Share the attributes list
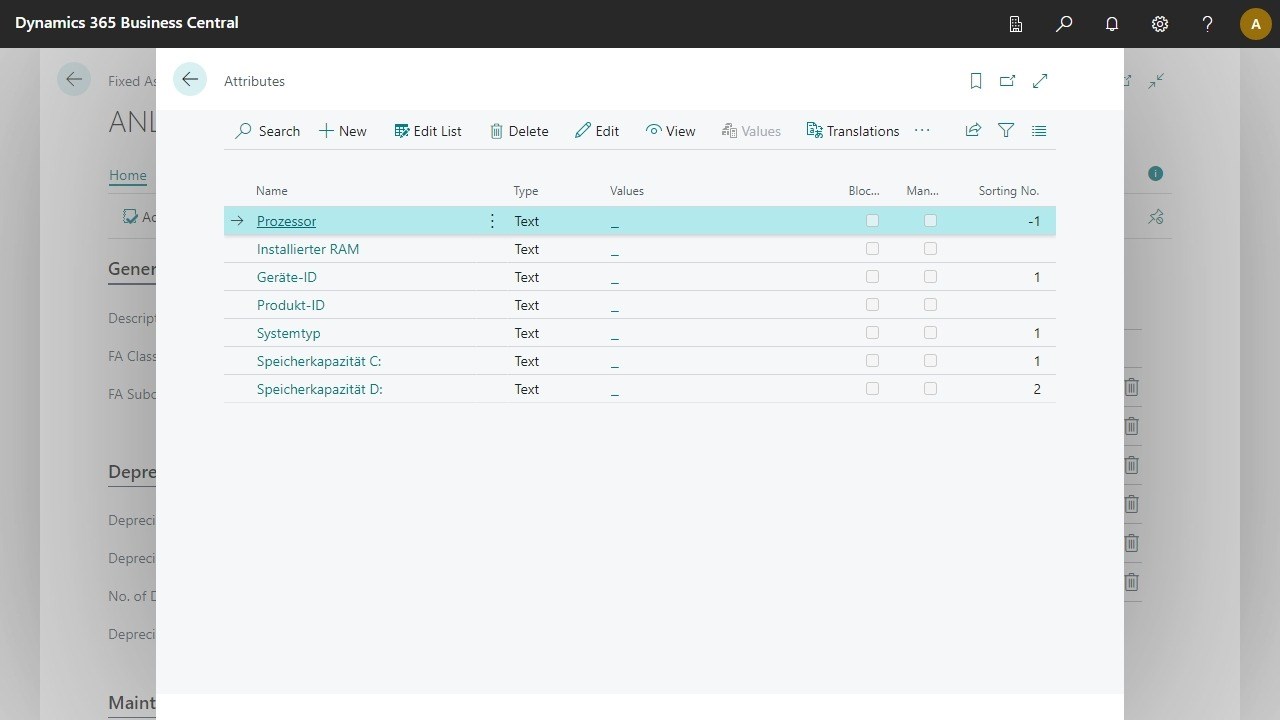Image resolution: width=1280 pixels, height=720 pixels. (972, 130)
